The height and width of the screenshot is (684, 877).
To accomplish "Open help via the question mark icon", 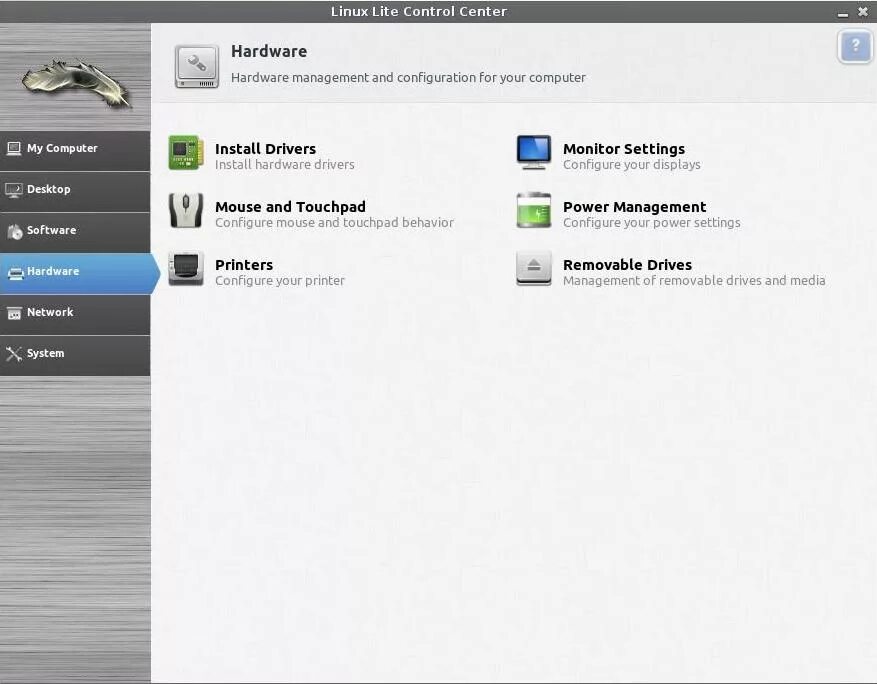I will point(855,46).
